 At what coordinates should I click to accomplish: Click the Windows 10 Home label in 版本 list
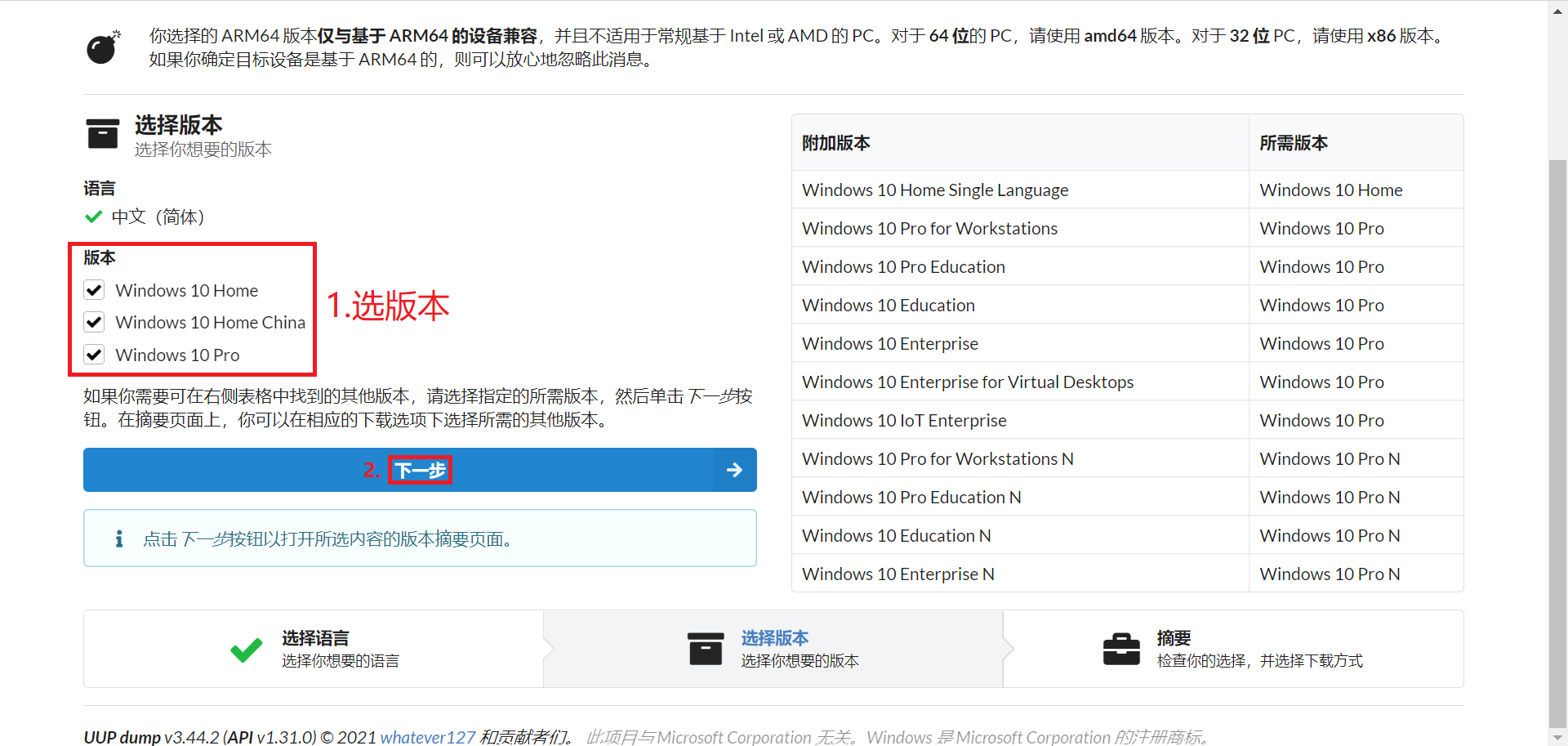click(x=186, y=290)
